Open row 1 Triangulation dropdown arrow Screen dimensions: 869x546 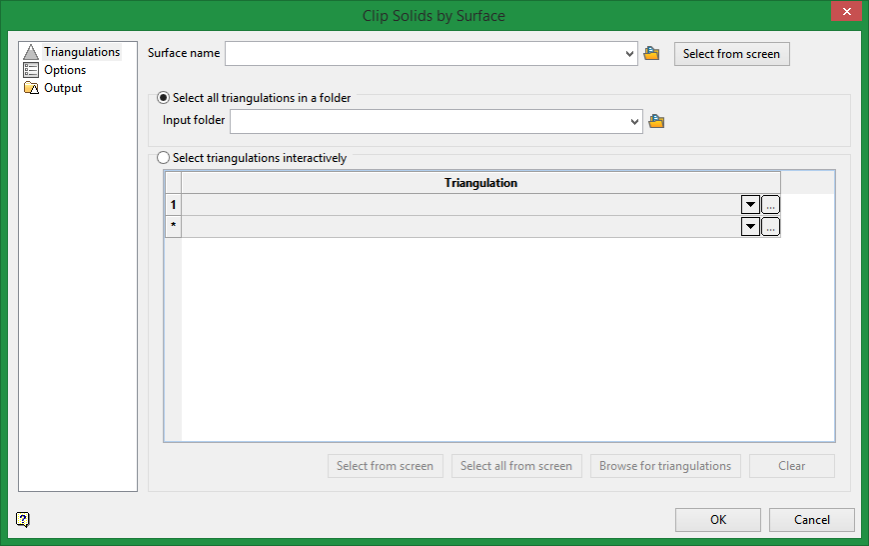(750, 205)
